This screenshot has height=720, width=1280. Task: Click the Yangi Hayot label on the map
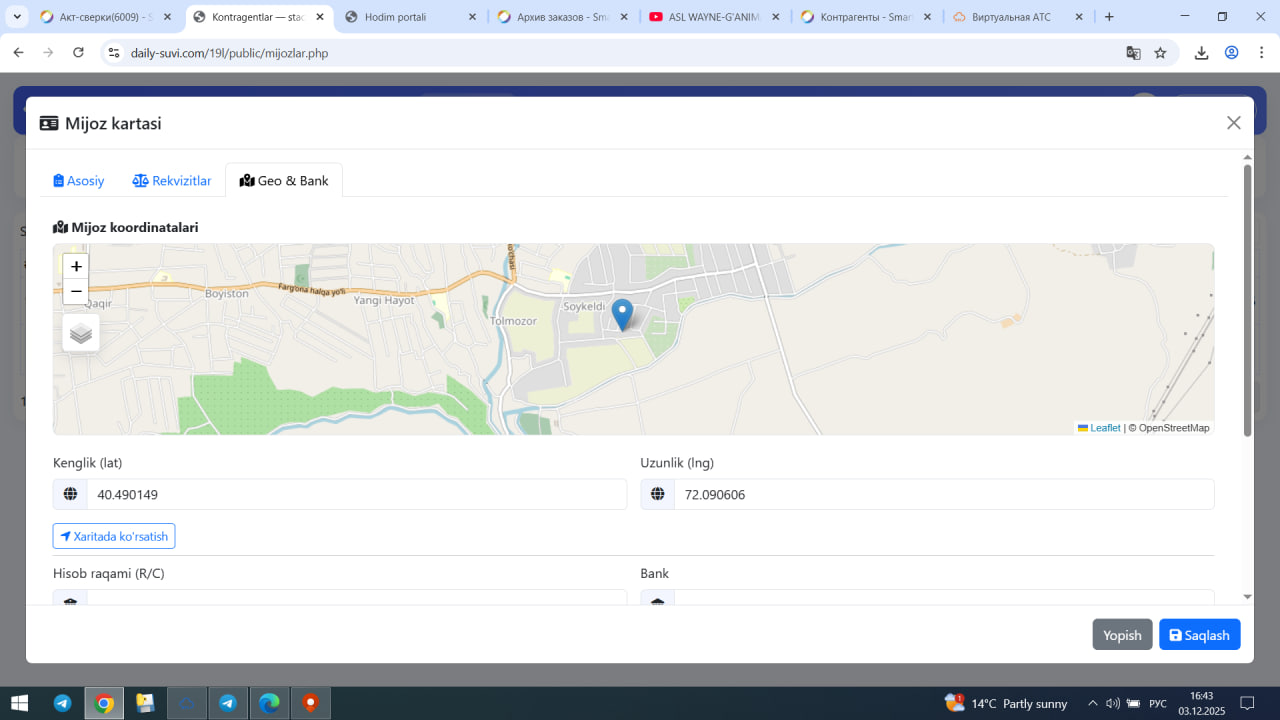(384, 300)
